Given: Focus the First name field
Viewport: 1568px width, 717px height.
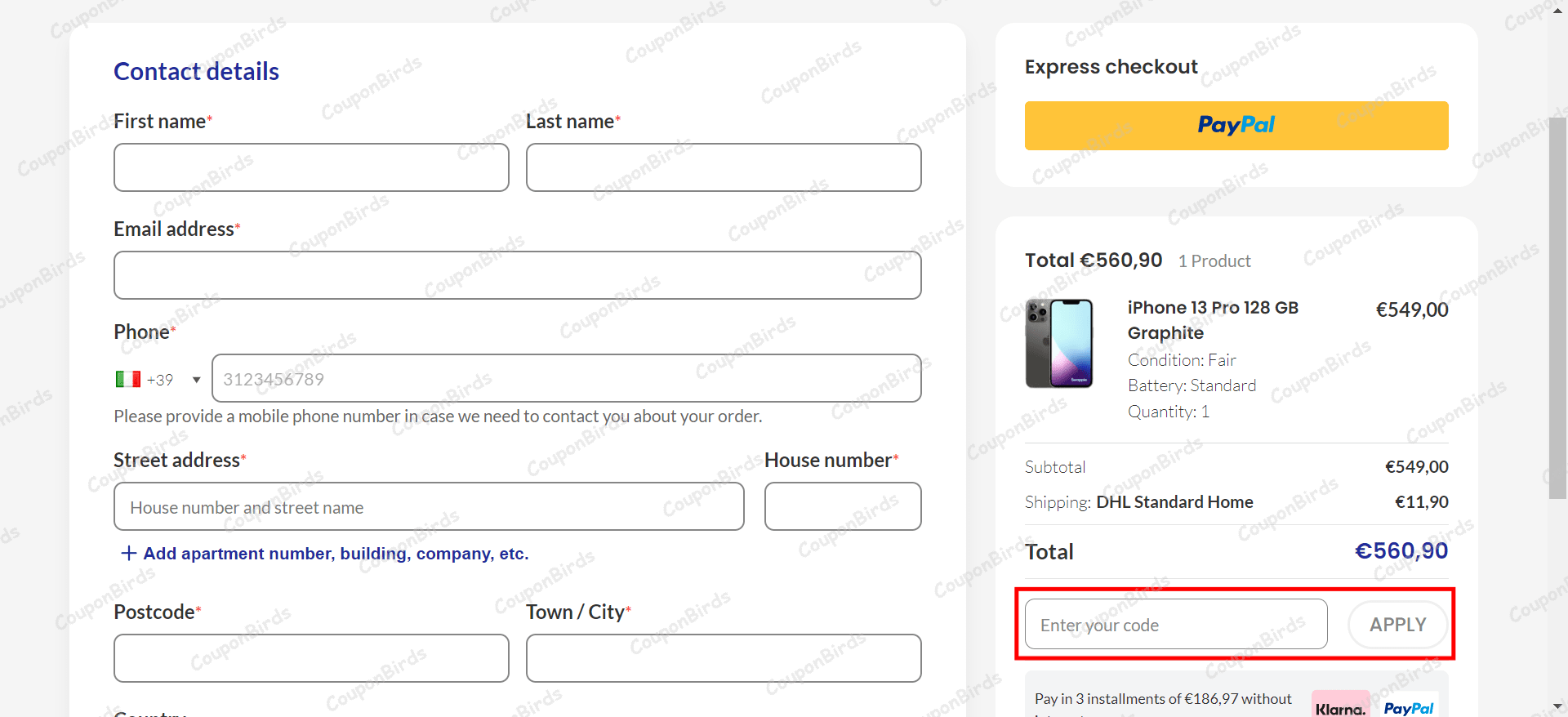Looking at the screenshot, I should coord(311,167).
